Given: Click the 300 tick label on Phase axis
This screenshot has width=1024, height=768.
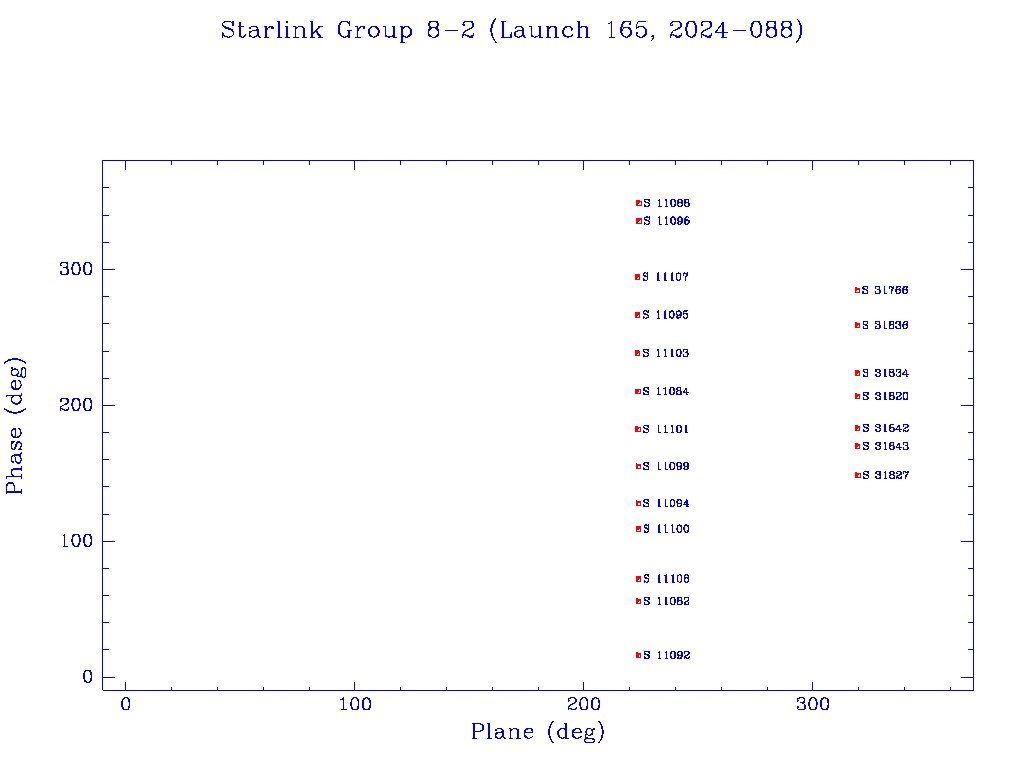Looking at the screenshot, I should pyautogui.click(x=76, y=269).
